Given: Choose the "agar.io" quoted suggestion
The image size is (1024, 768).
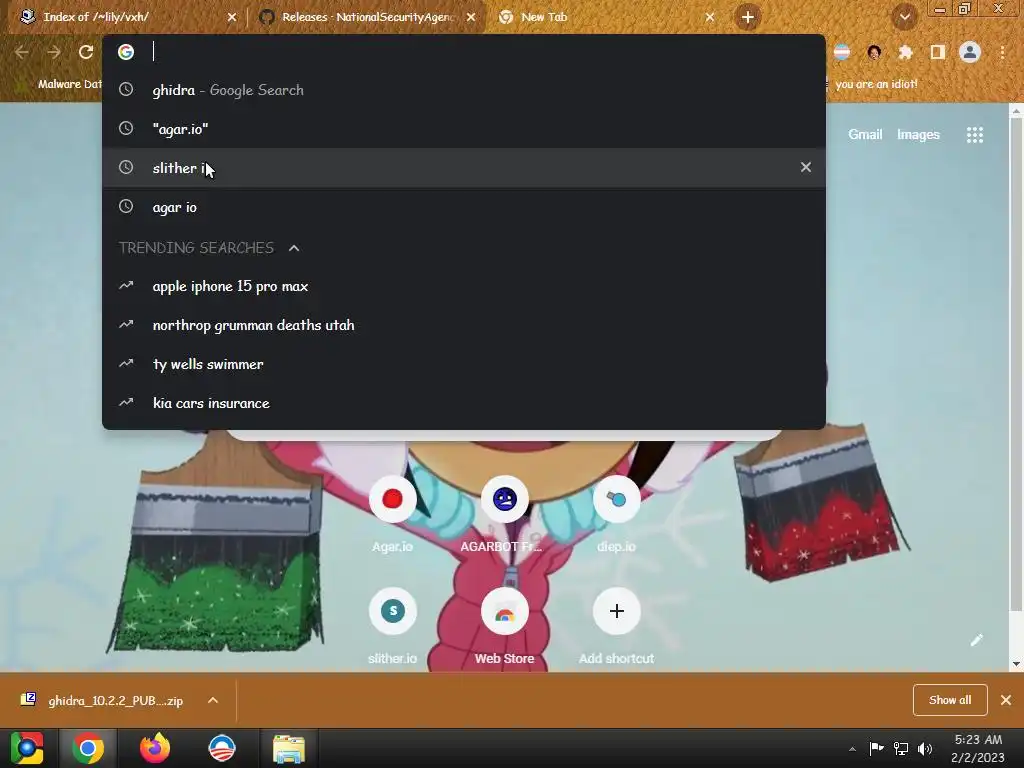Looking at the screenshot, I should point(464,129).
